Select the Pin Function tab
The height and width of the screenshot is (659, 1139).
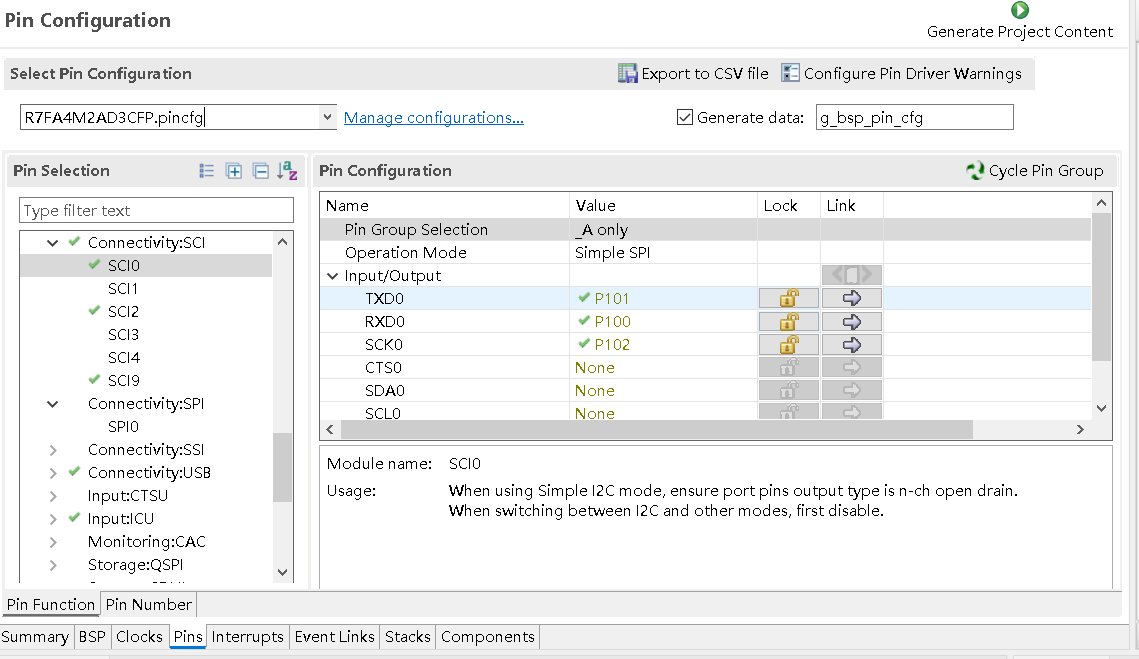pos(51,605)
